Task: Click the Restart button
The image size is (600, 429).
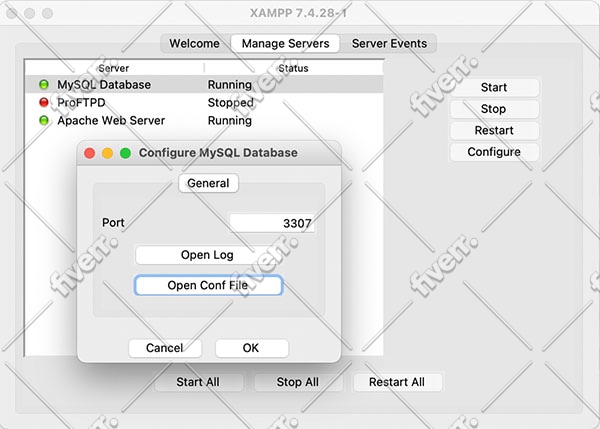Action: pos(494,130)
